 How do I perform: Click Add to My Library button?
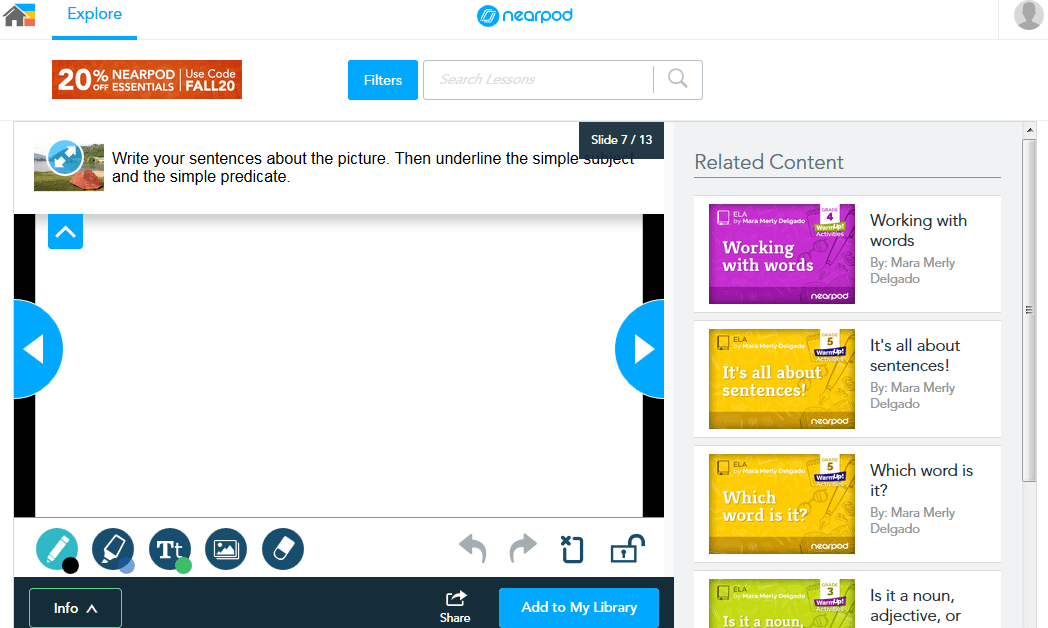(579, 607)
